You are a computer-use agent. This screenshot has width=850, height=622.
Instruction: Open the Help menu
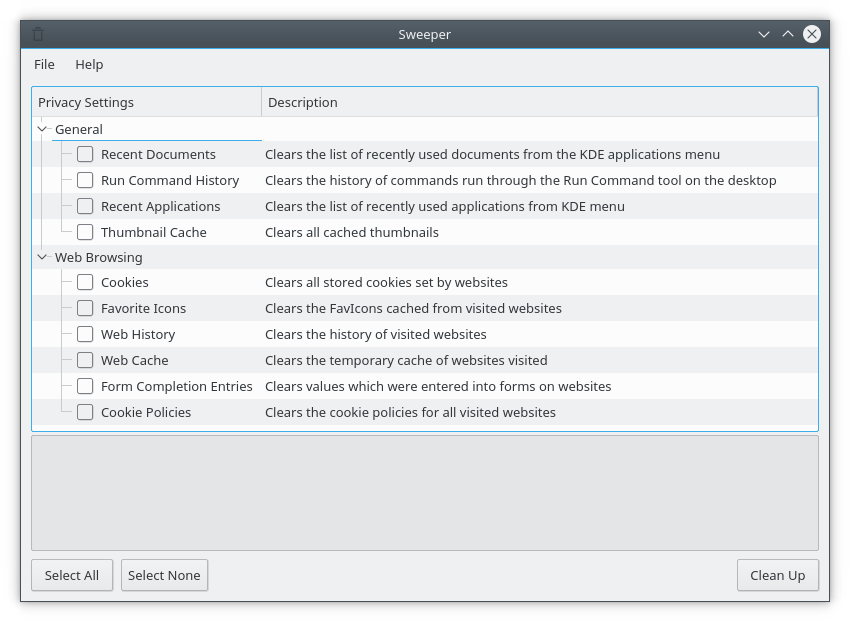(89, 64)
